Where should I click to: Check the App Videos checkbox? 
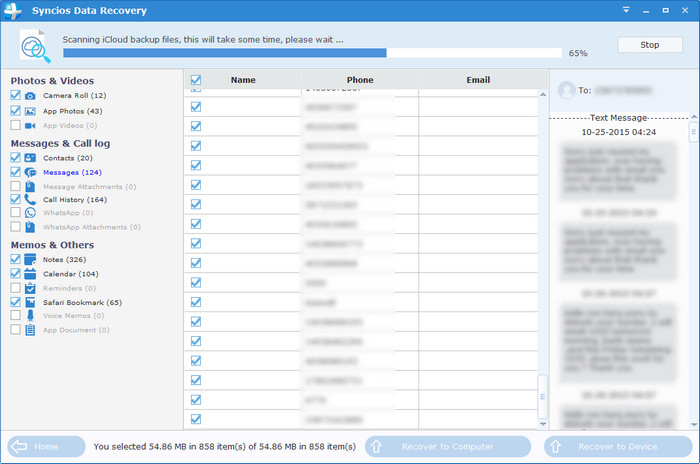[x=16, y=125]
